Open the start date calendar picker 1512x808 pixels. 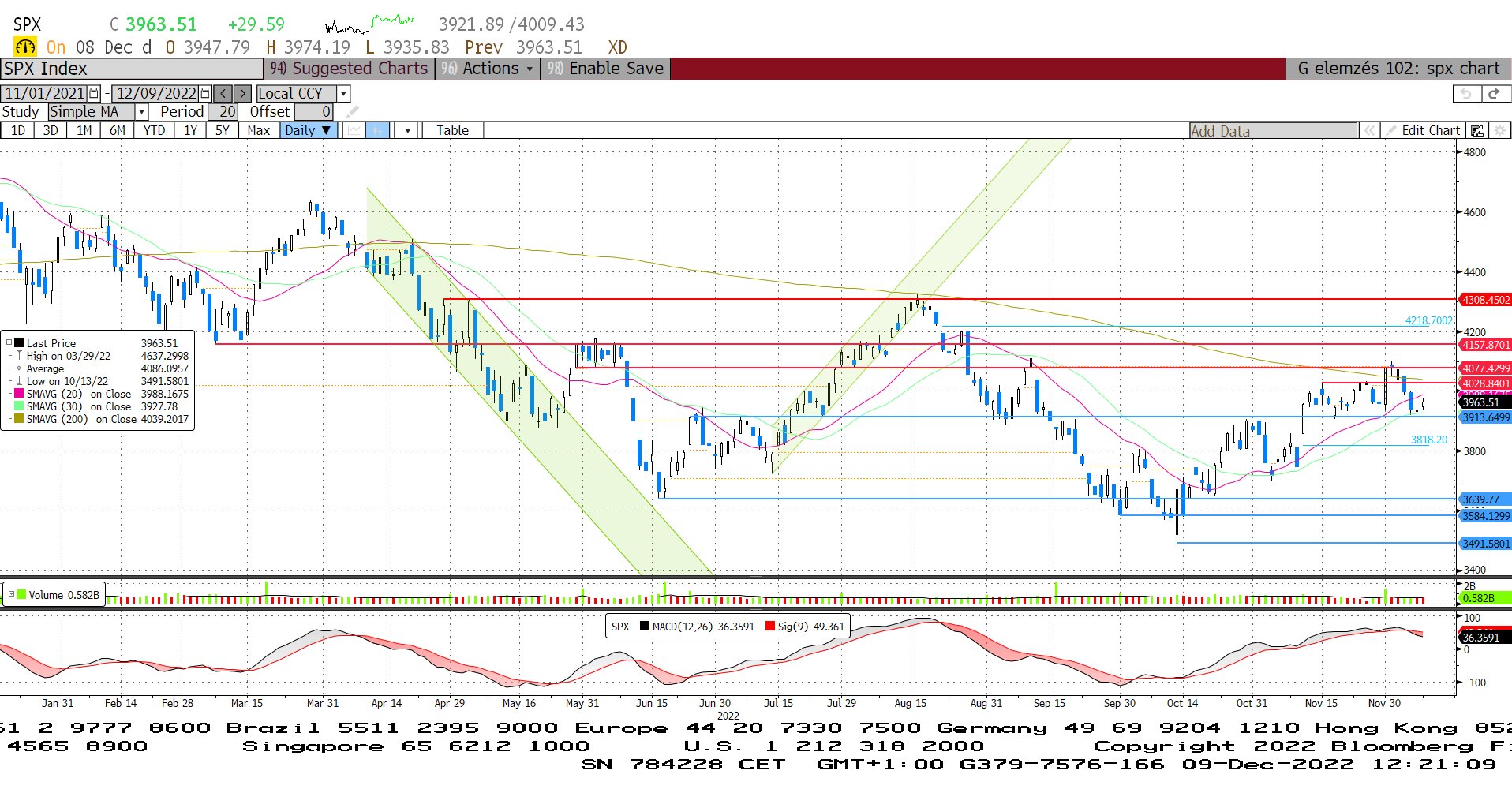coord(95,94)
